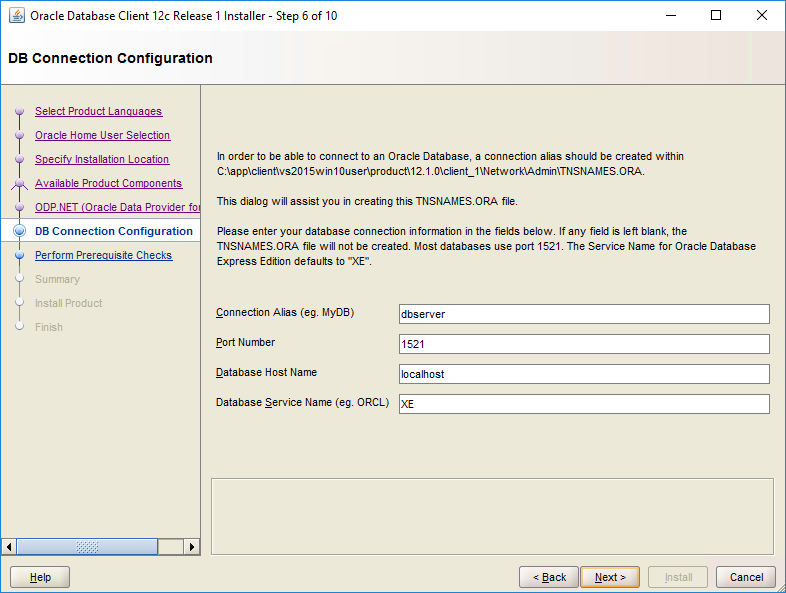
Task: Click the DB Connection Configuration page heading
Action: [110, 58]
